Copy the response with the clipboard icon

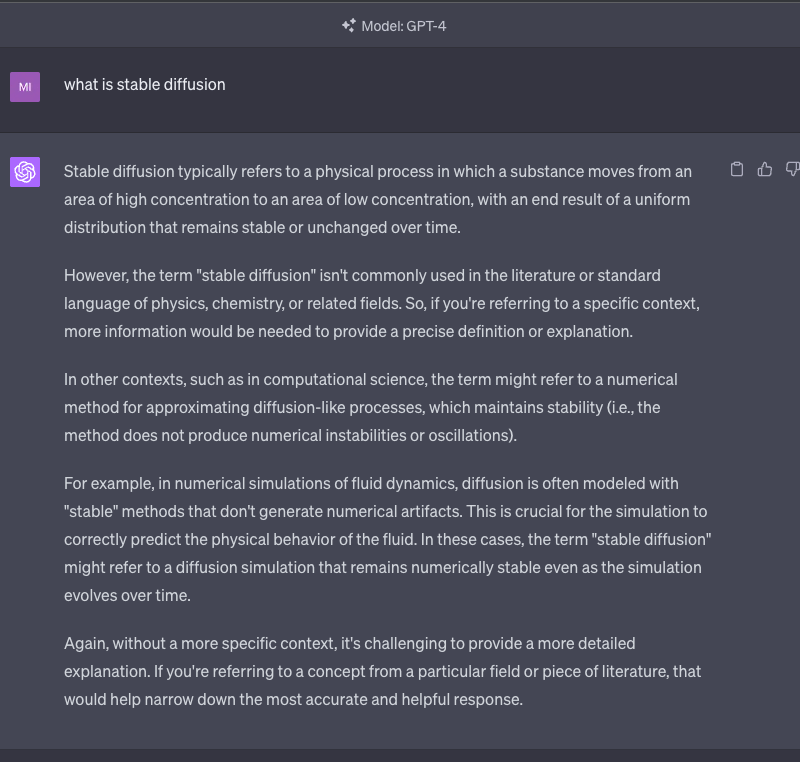(737, 169)
